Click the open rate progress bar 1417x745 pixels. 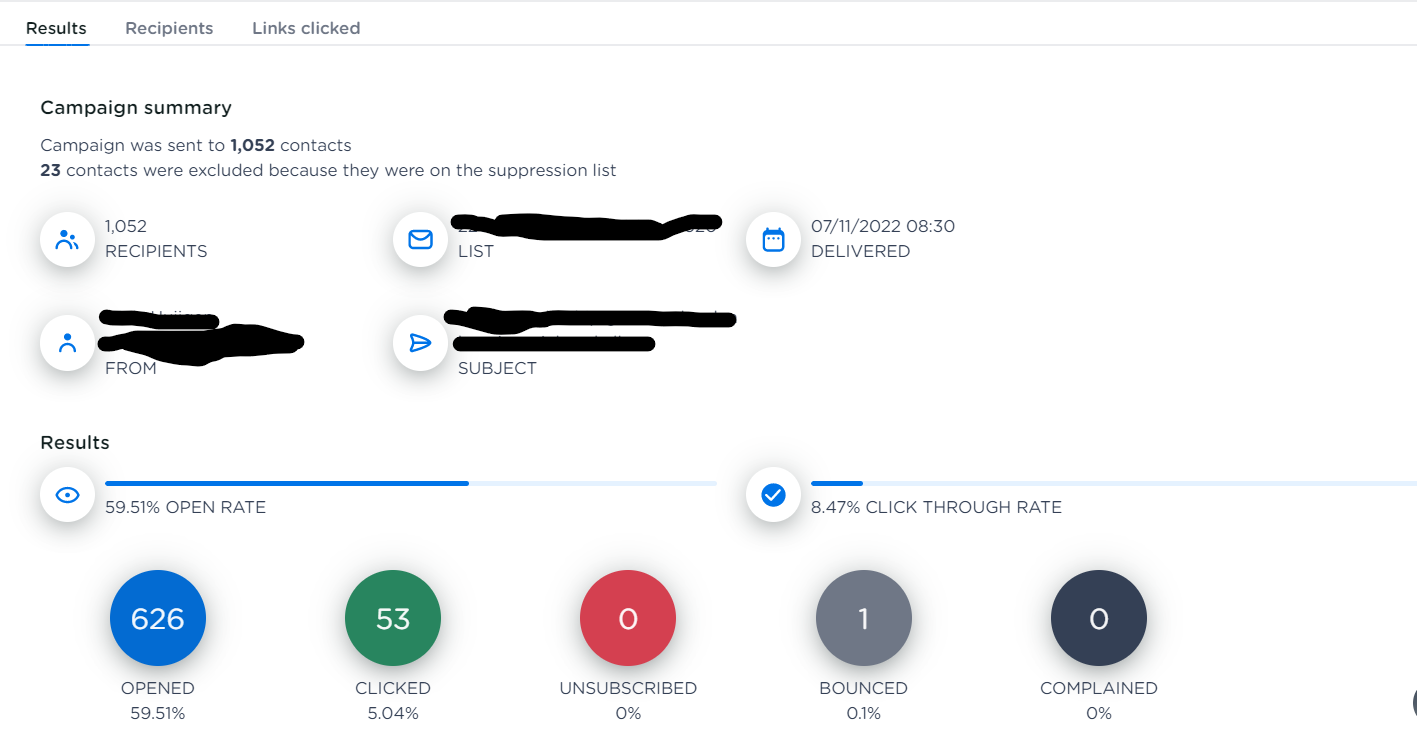point(410,483)
